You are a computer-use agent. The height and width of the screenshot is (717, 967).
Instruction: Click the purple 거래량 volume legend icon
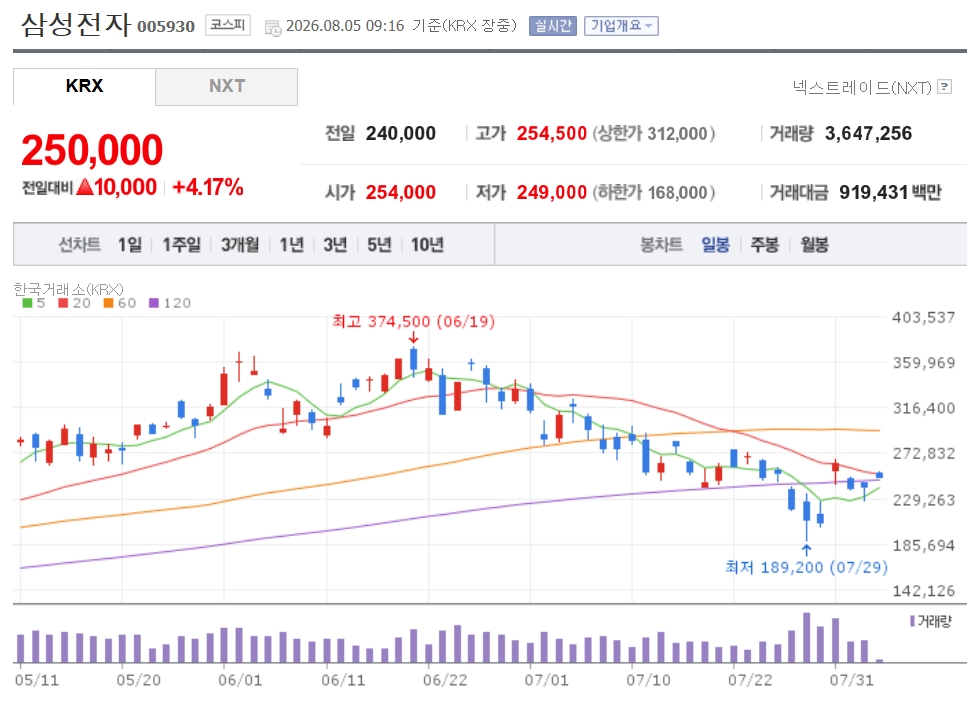click(913, 621)
